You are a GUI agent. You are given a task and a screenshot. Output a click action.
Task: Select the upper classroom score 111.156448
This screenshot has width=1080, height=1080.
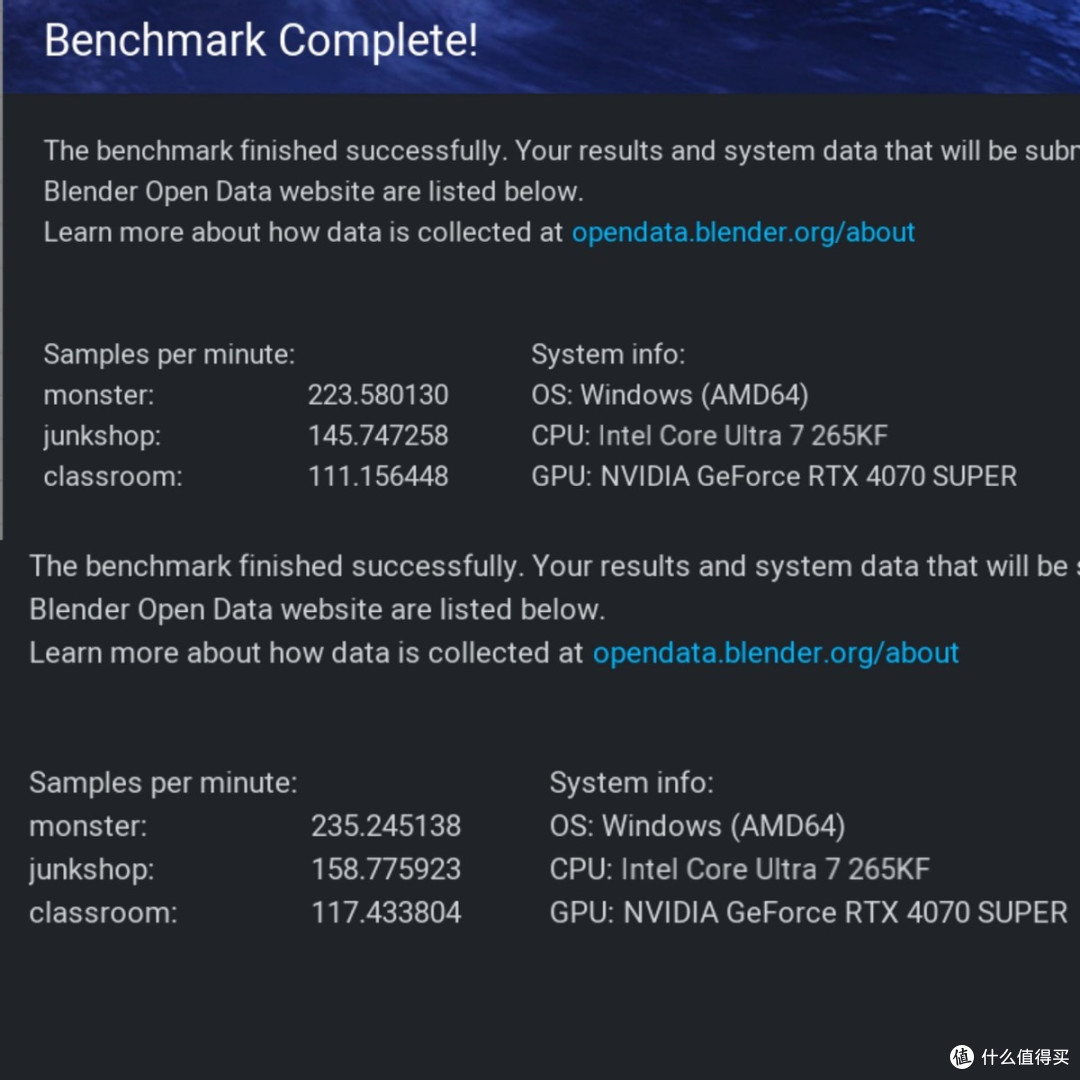tap(378, 476)
